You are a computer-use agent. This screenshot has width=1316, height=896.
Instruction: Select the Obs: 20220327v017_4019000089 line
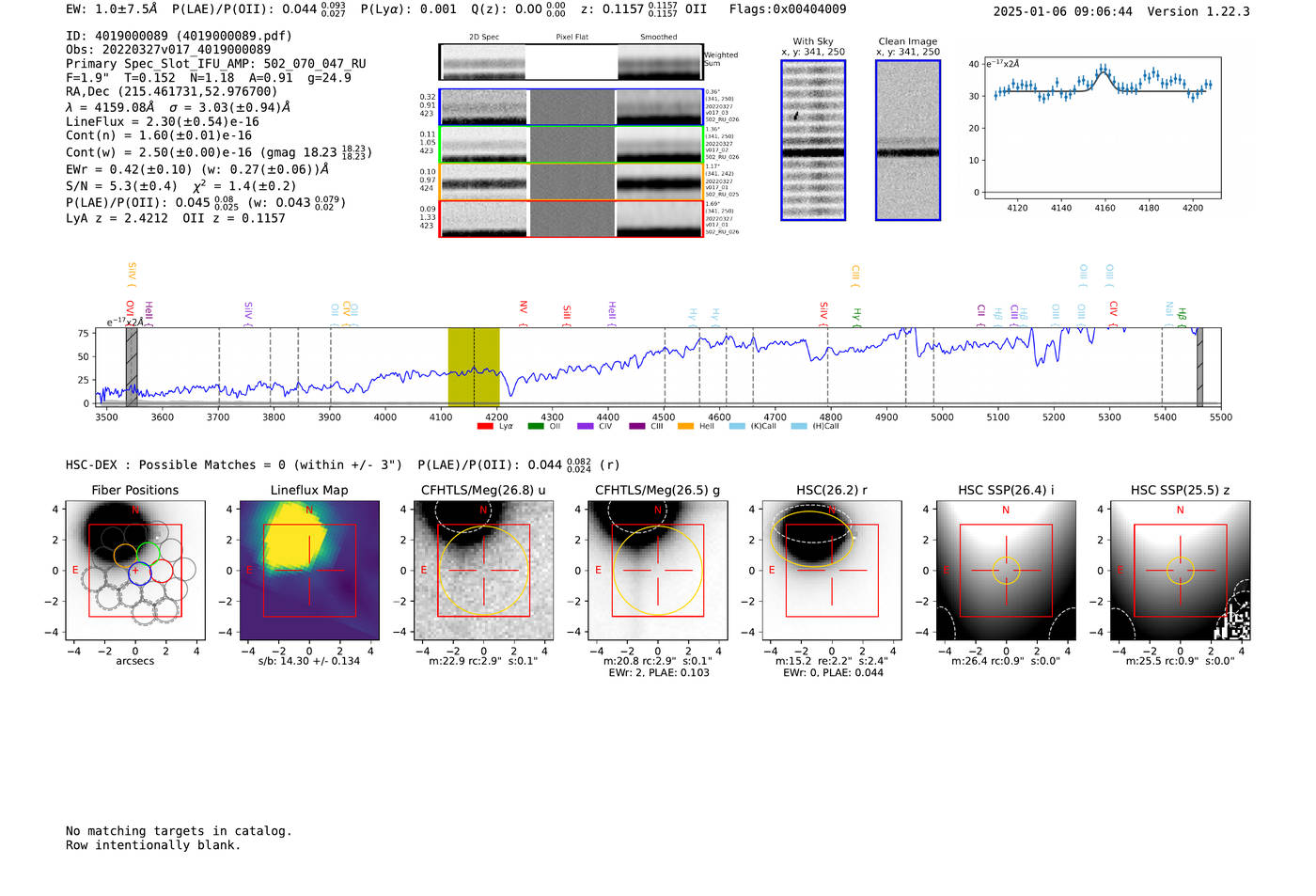point(168,50)
